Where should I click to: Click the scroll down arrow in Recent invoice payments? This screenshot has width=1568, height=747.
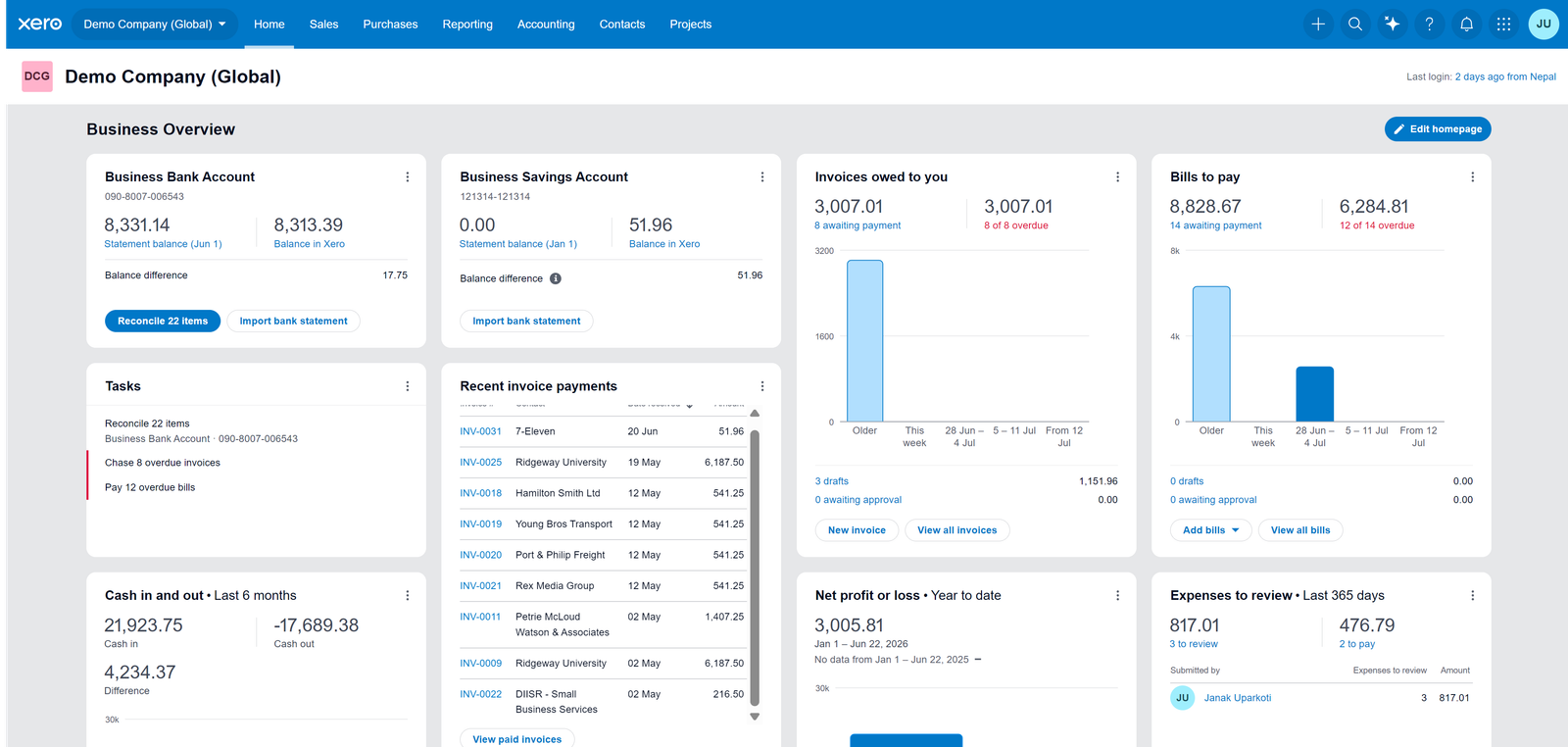(755, 717)
